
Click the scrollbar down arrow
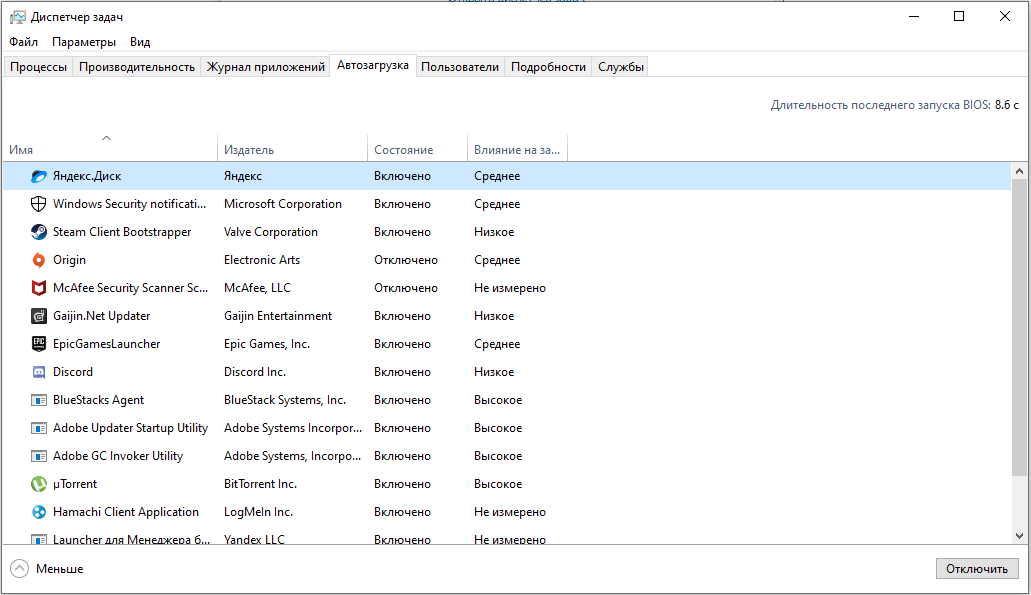(x=1019, y=536)
